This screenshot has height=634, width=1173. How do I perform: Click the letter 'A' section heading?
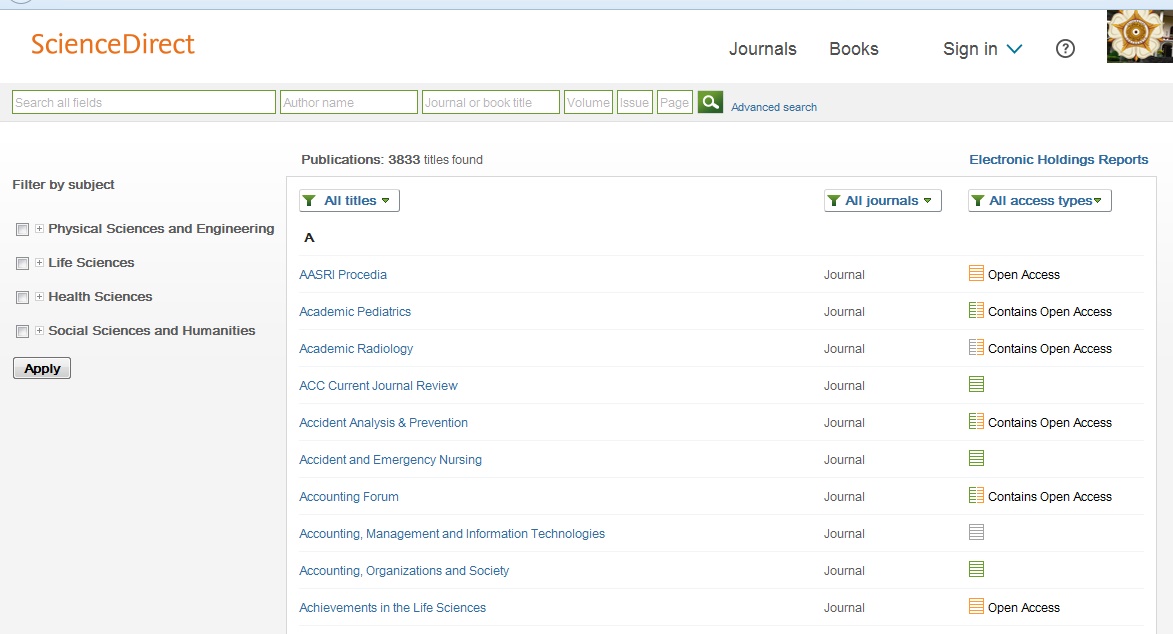pyautogui.click(x=309, y=238)
